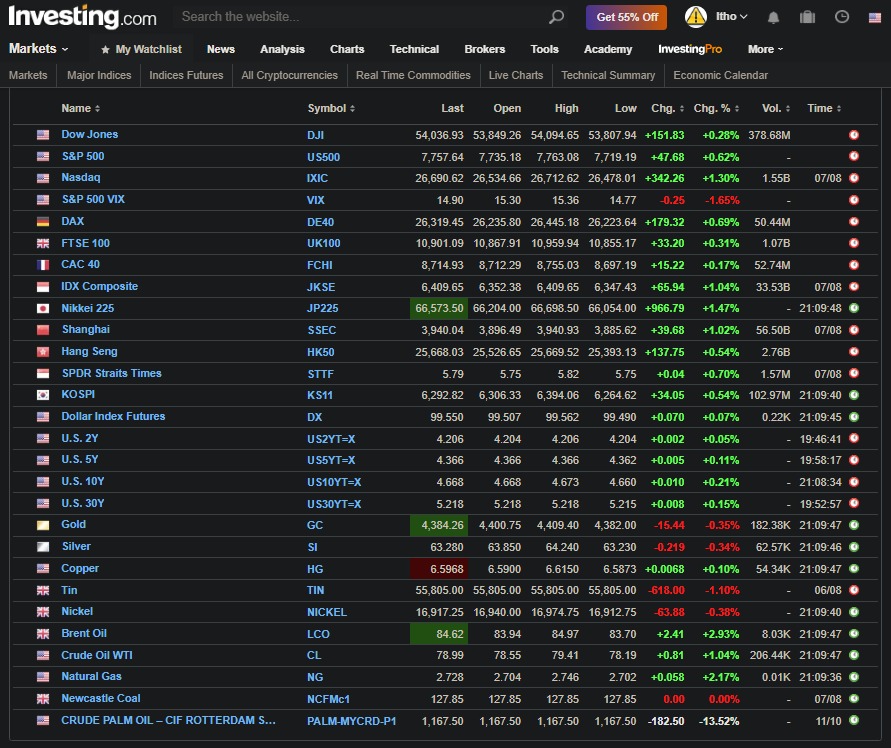Click the UK flag next to FTSE 100
Screen dimensions: 891x748
click(43, 243)
